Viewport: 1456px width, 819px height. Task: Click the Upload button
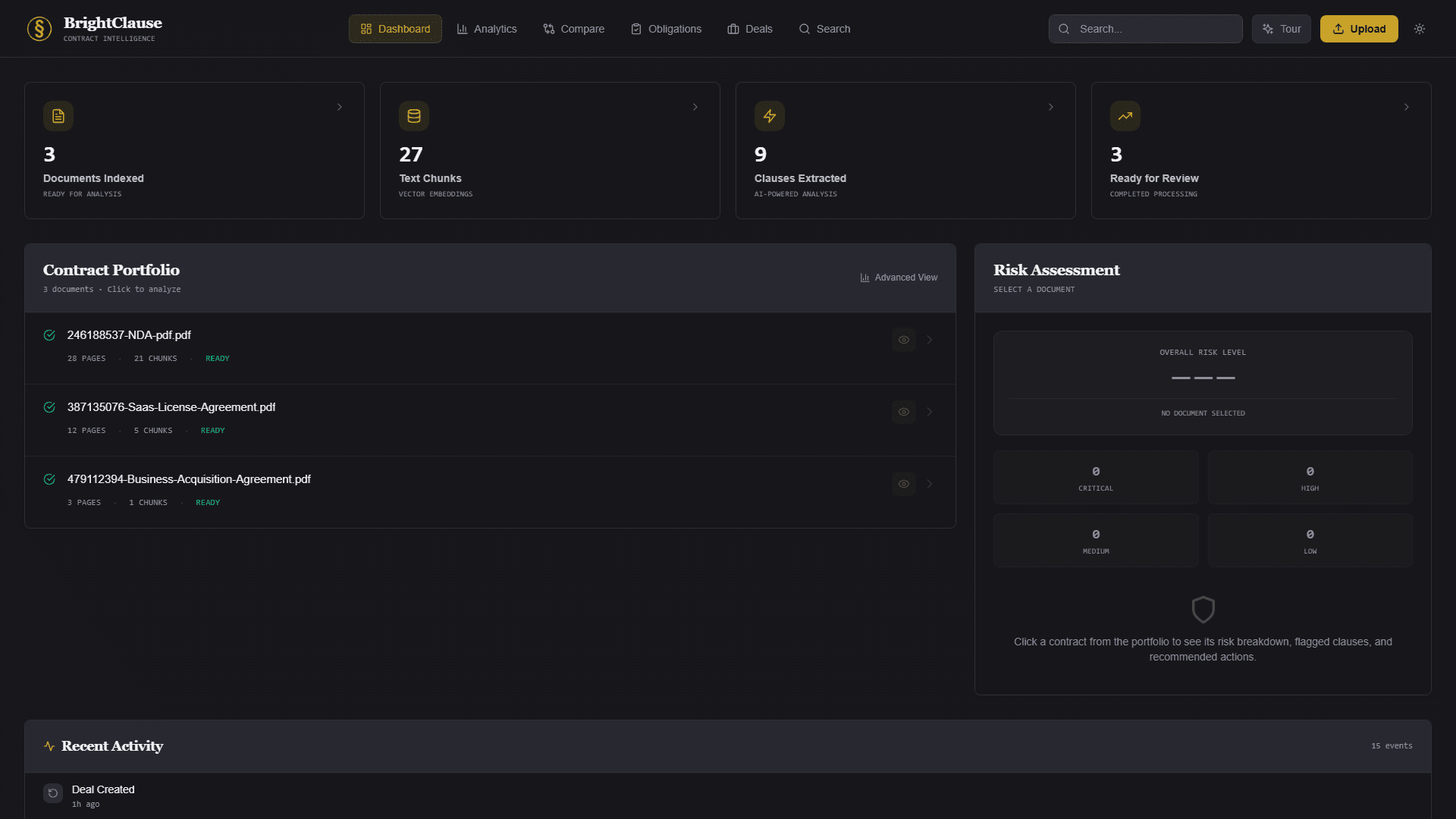pyautogui.click(x=1359, y=29)
